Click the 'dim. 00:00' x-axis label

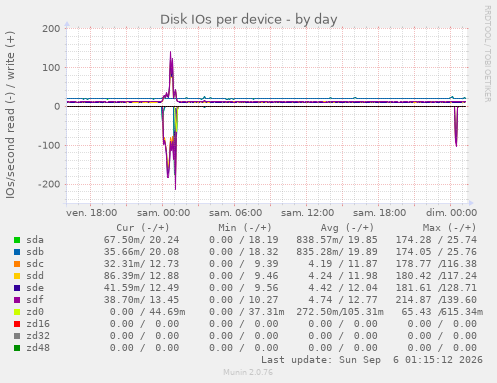(451, 213)
